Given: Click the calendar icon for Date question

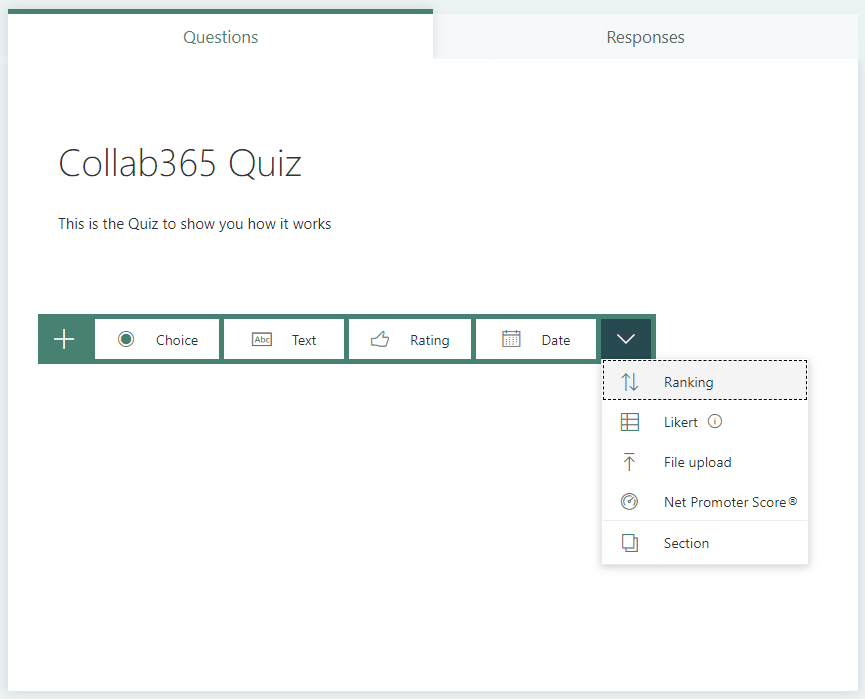Looking at the screenshot, I should [x=511, y=339].
